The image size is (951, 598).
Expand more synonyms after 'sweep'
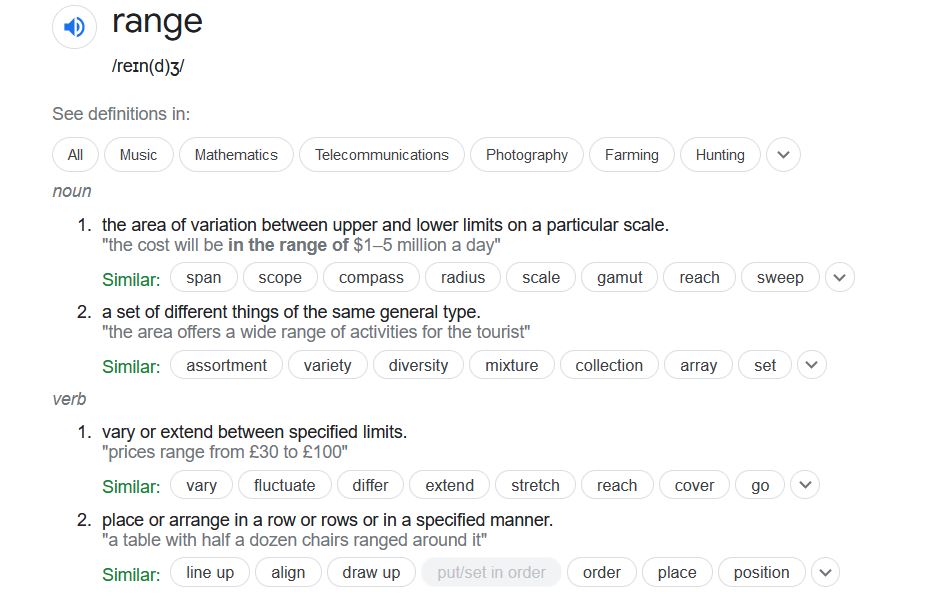coord(839,278)
